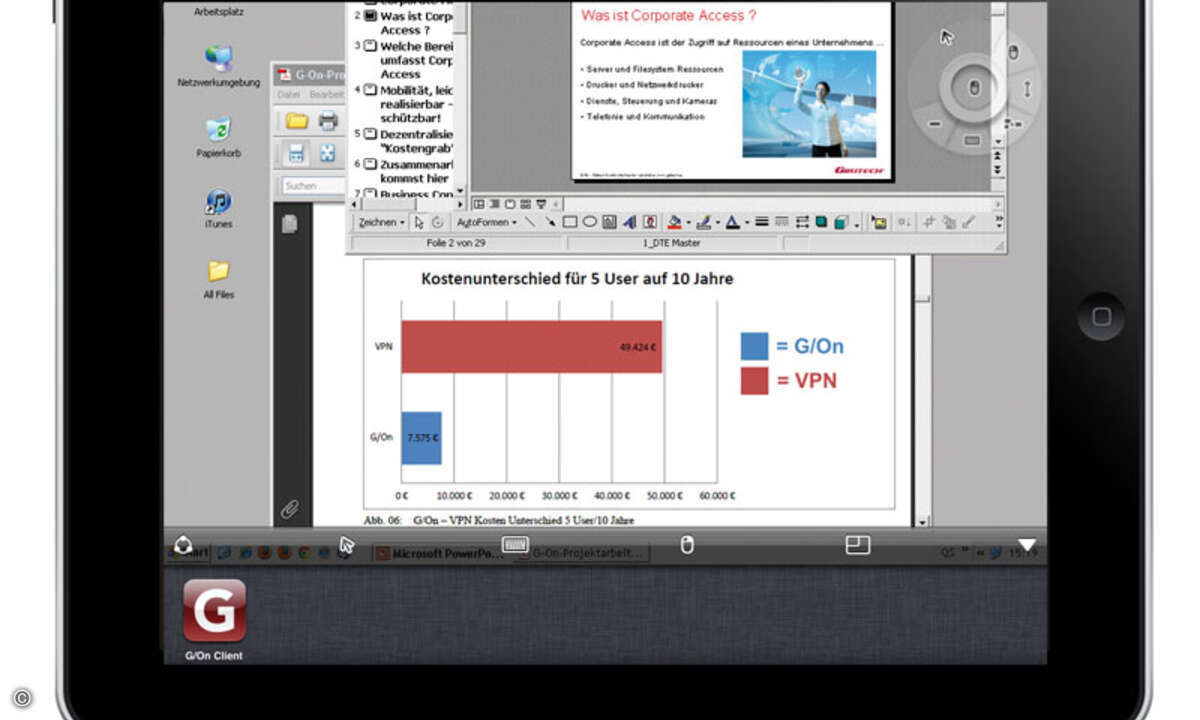Select the arrow pointer tool in the Zeichnen toolbar
This screenshot has height=720, width=1200.
pos(419,222)
